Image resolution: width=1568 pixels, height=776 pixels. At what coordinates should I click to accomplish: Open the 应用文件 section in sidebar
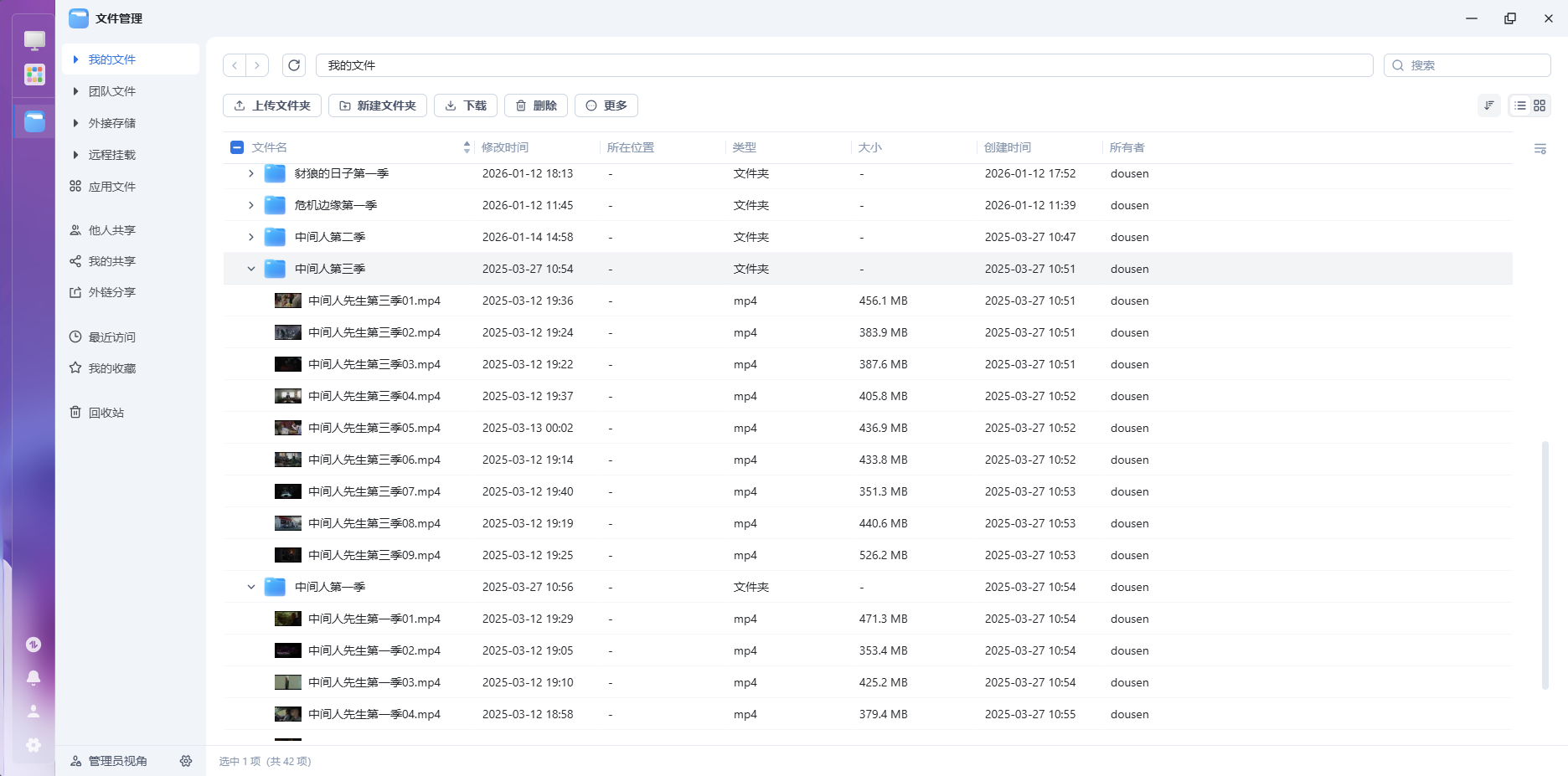click(111, 186)
